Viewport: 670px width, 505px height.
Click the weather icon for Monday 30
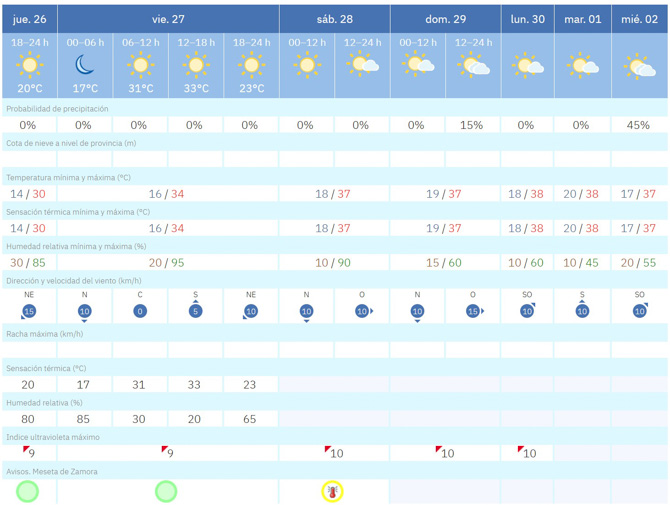[x=528, y=67]
